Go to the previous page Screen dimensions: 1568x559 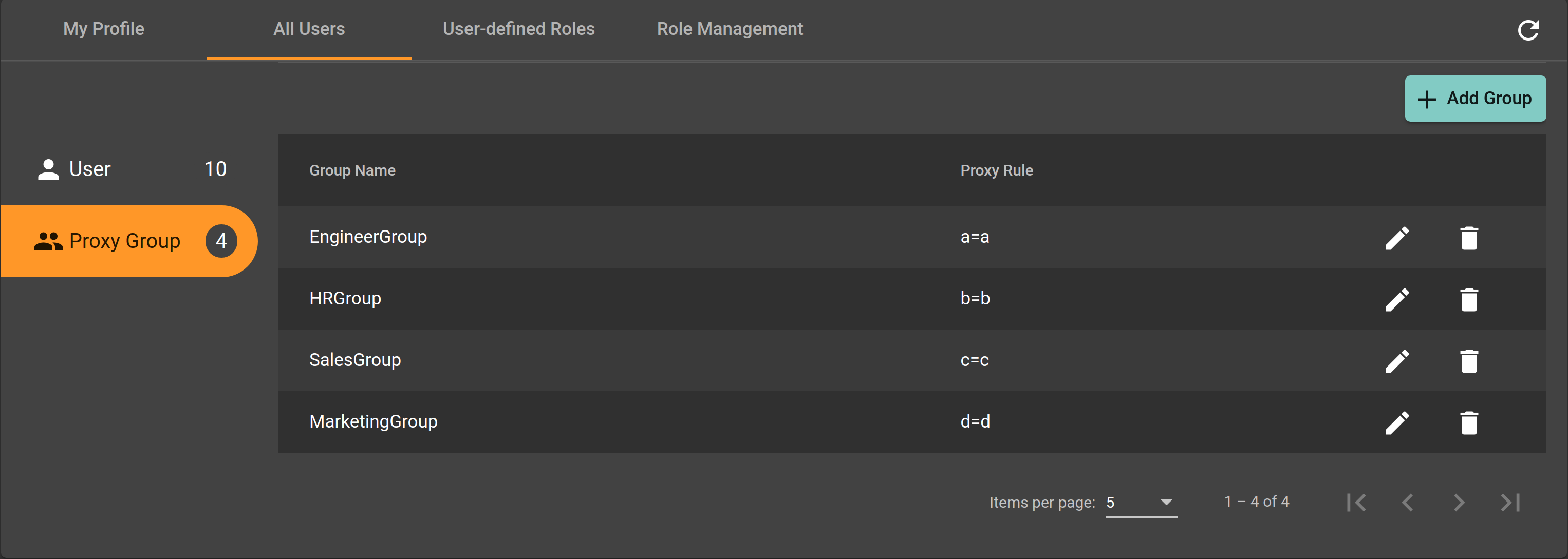(x=1408, y=503)
